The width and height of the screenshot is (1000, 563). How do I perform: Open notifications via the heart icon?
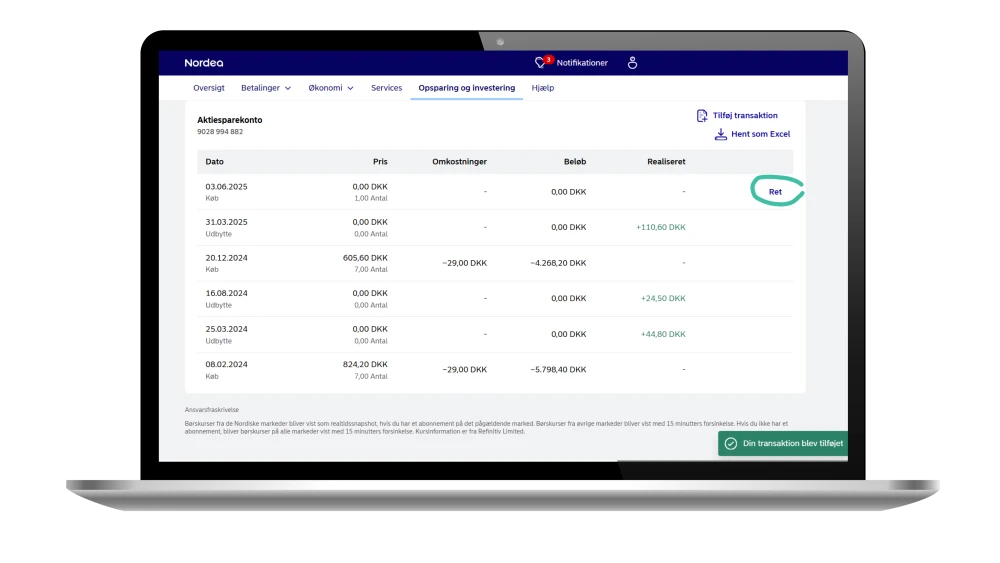click(x=541, y=63)
